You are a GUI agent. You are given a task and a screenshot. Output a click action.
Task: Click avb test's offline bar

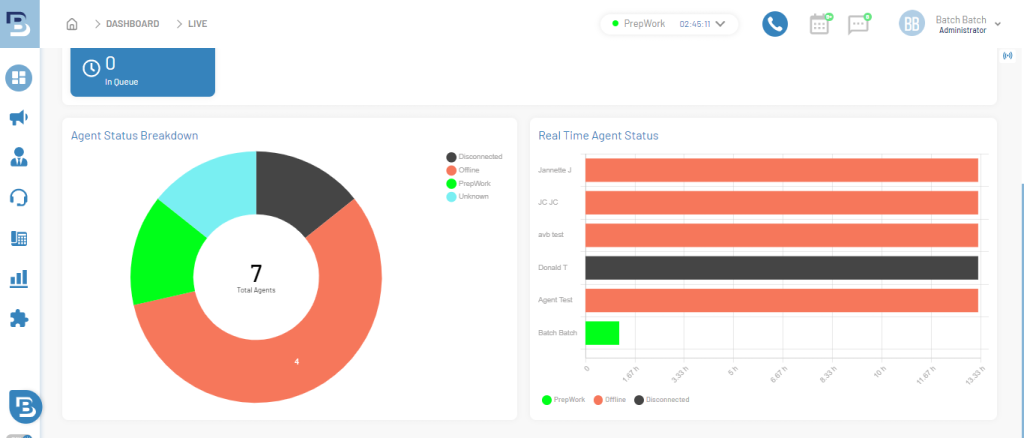coord(781,235)
